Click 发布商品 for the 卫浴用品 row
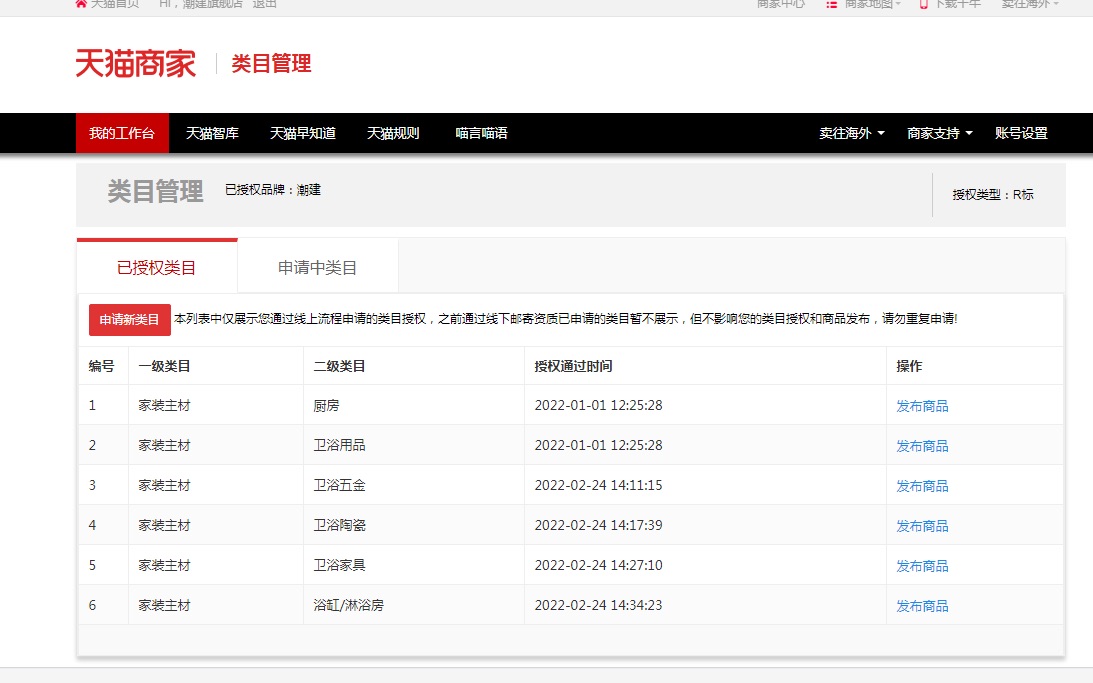Image resolution: width=1093 pixels, height=683 pixels. [922, 445]
